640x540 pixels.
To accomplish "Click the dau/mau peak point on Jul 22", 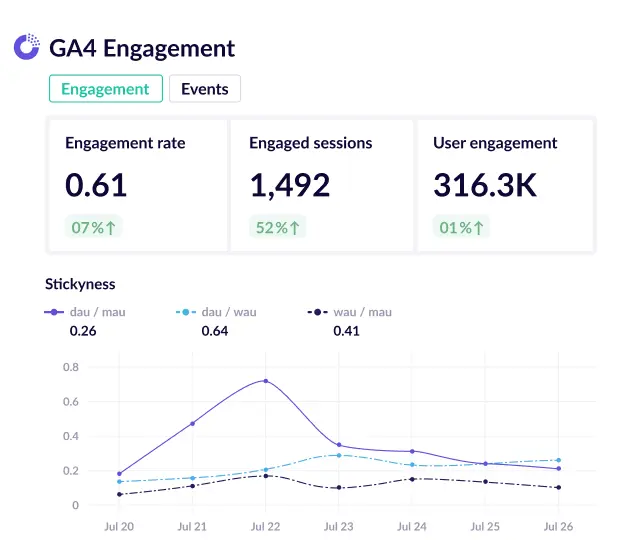I will (x=266, y=381).
